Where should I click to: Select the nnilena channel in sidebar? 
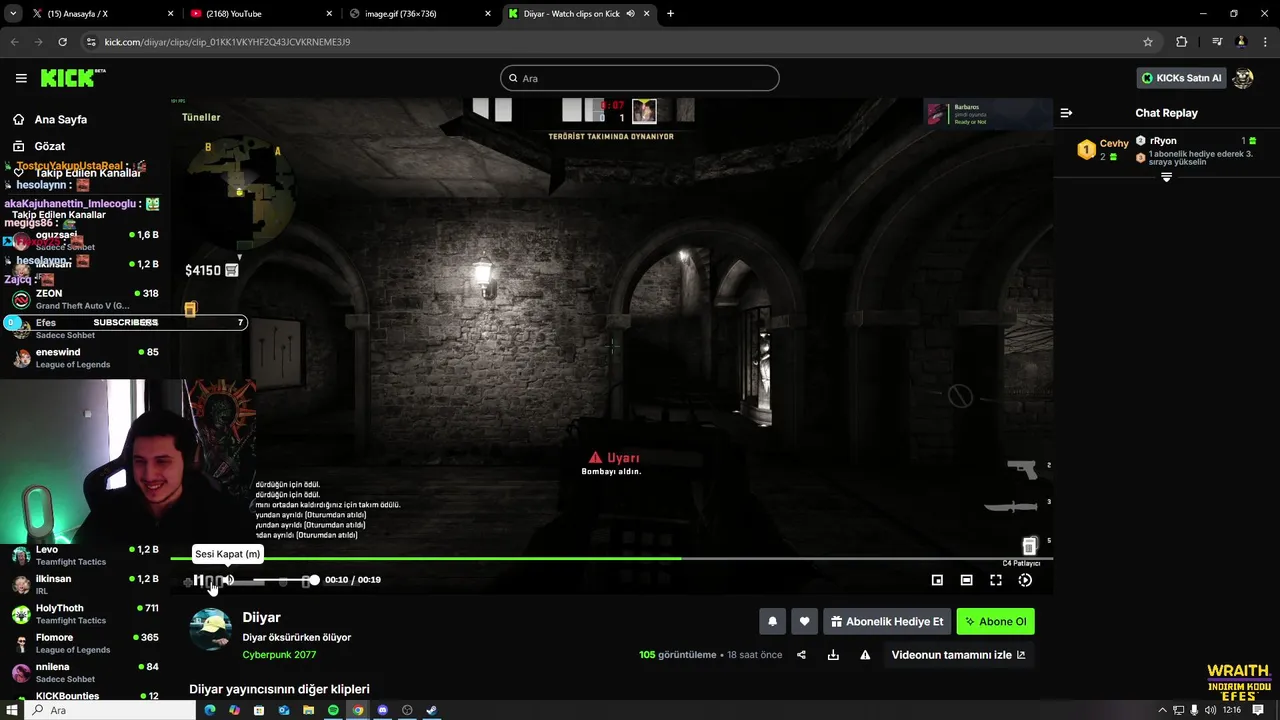85,672
